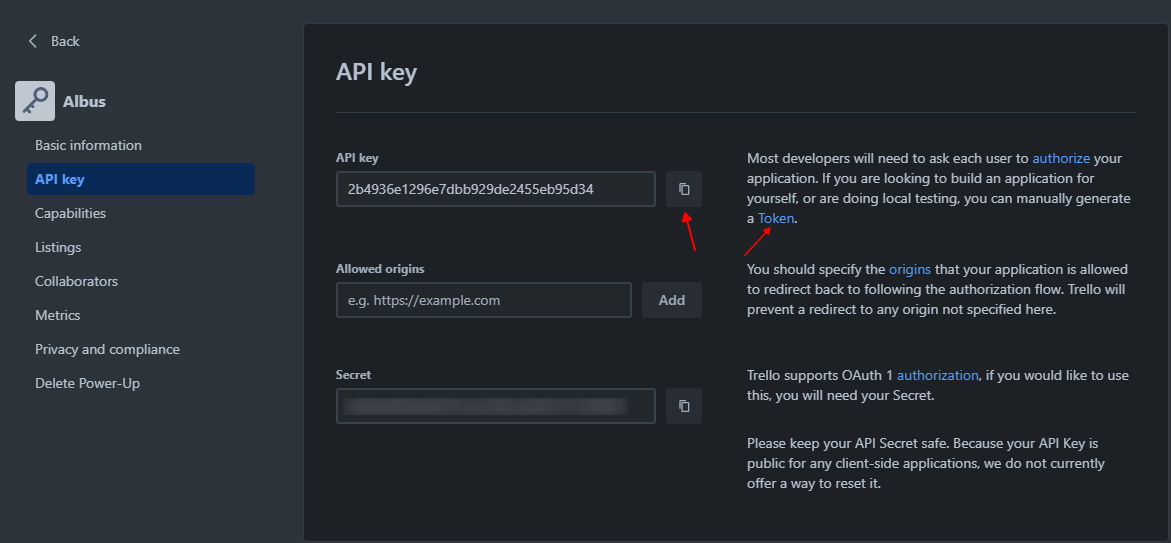The width and height of the screenshot is (1171, 543).
Task: Click the OAuth 1 authorization link
Action: [x=937, y=375]
